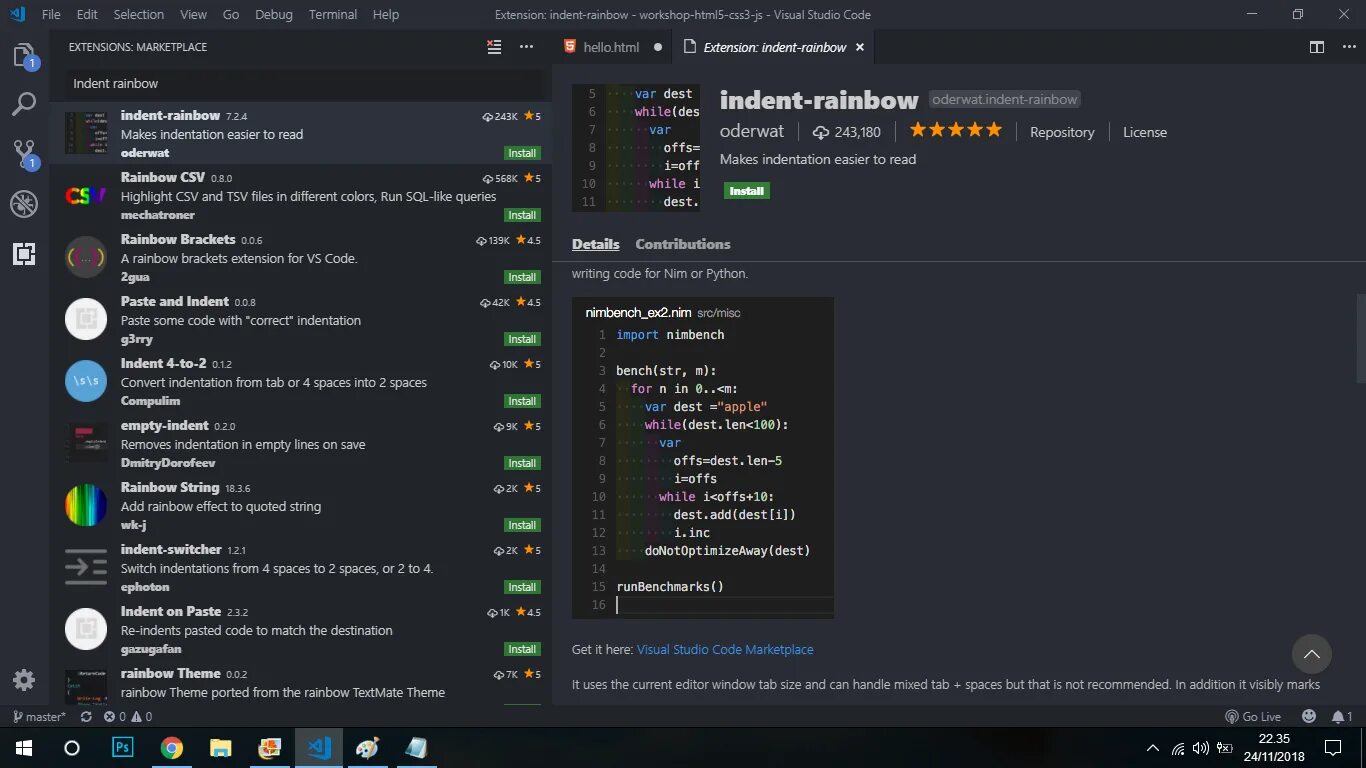
Task: Open the notifications bell in status bar
Action: [x=1342, y=717]
